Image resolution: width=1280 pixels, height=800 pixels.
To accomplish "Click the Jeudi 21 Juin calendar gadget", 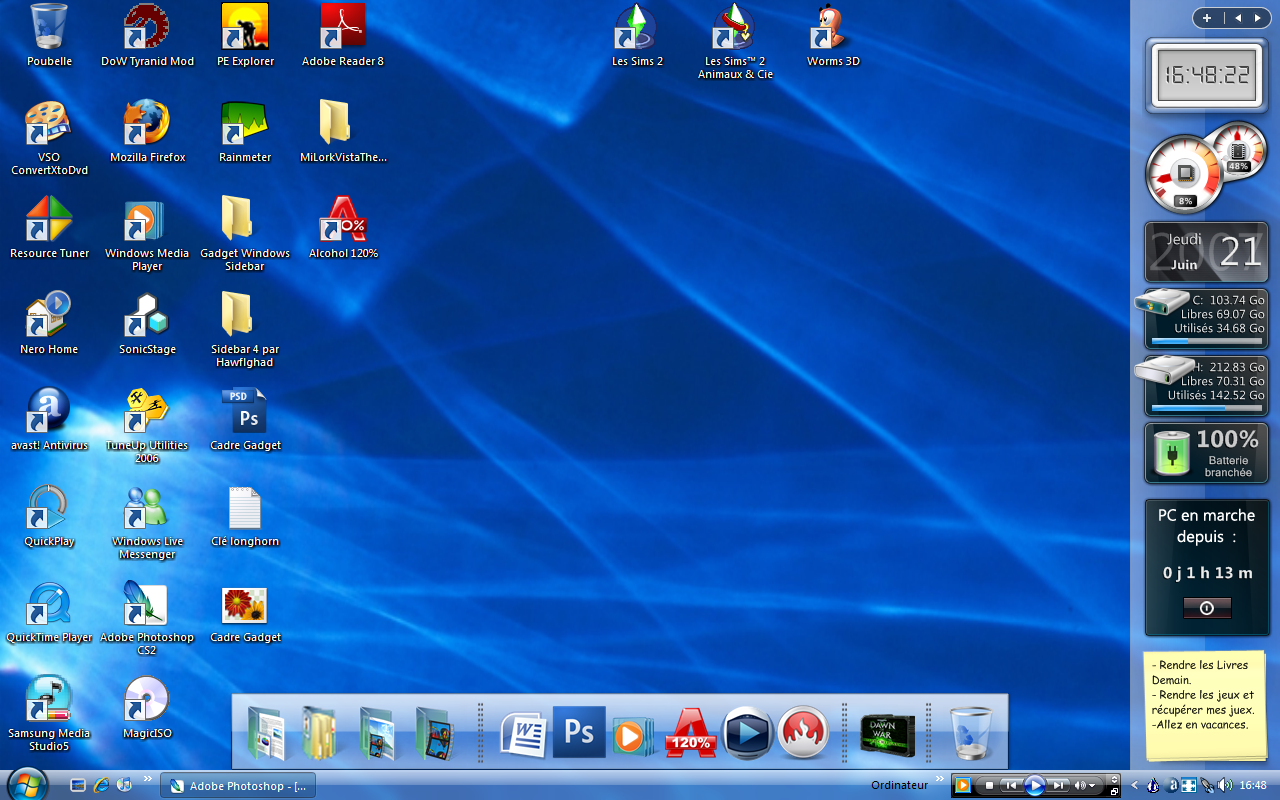I will coord(1206,252).
